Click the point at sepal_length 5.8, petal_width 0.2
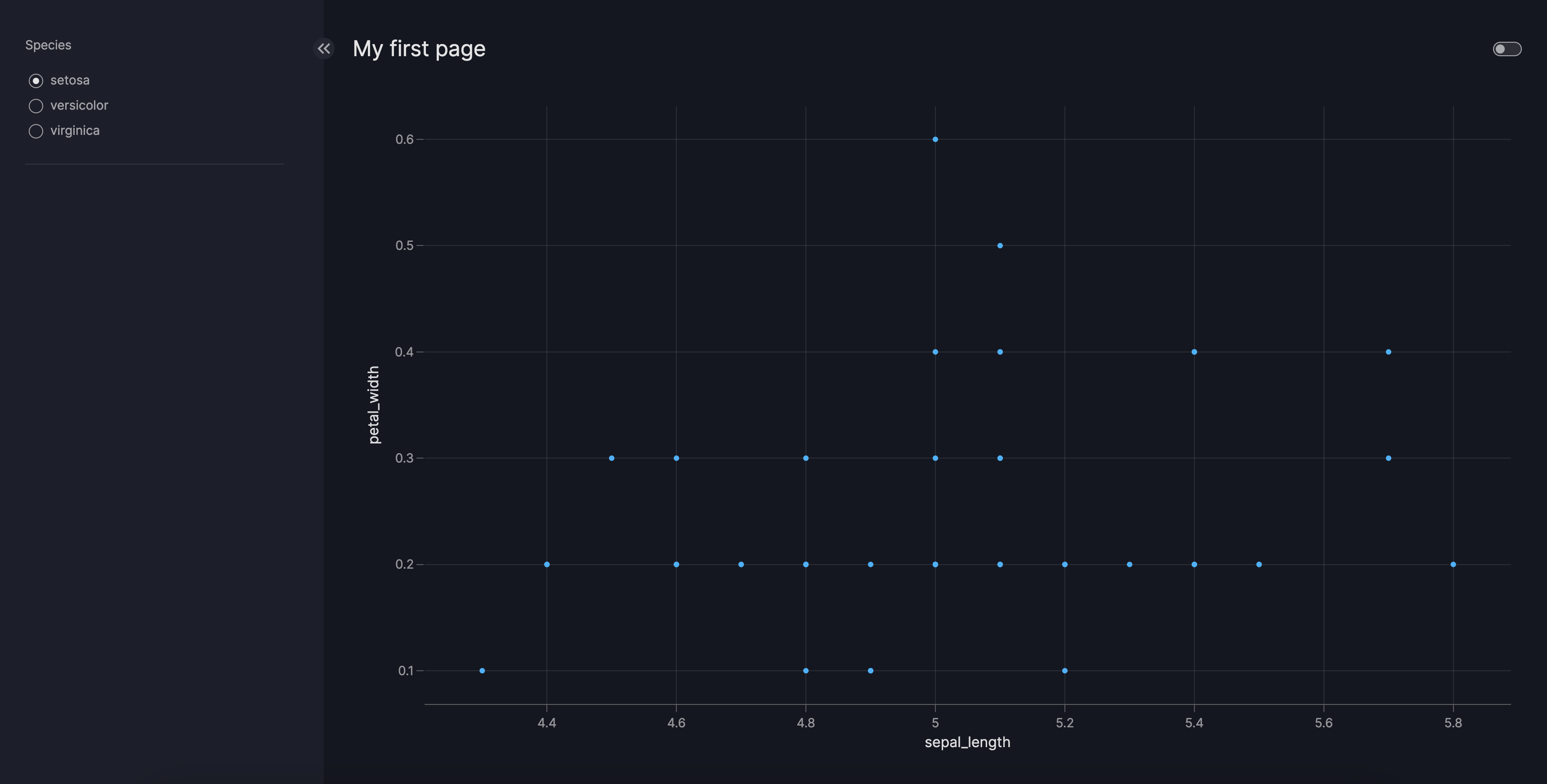This screenshot has width=1547, height=784. tap(1453, 564)
